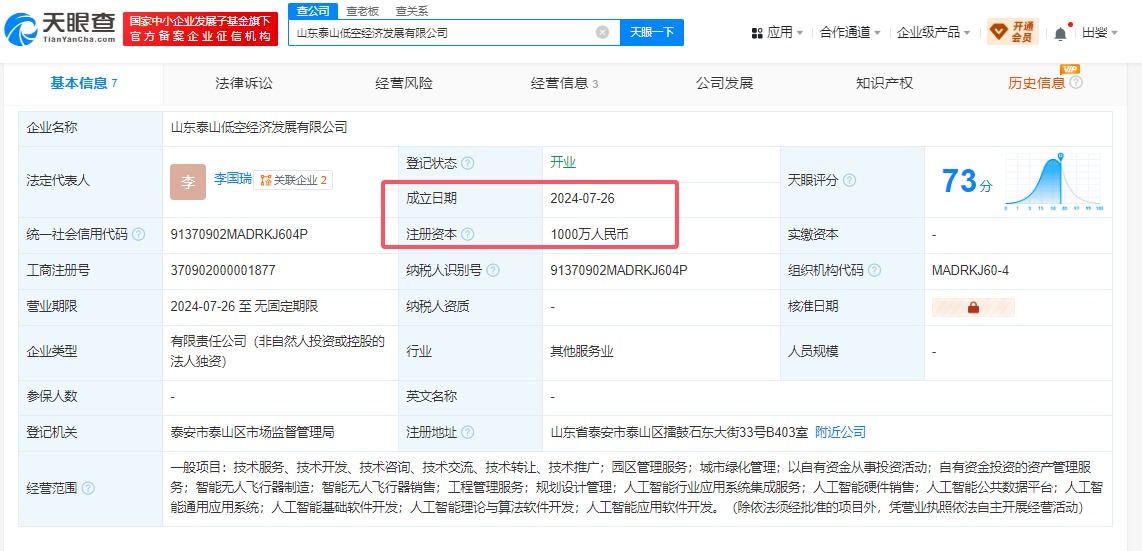
Task: Switch to 查关系 search tab
Action: 411,11
